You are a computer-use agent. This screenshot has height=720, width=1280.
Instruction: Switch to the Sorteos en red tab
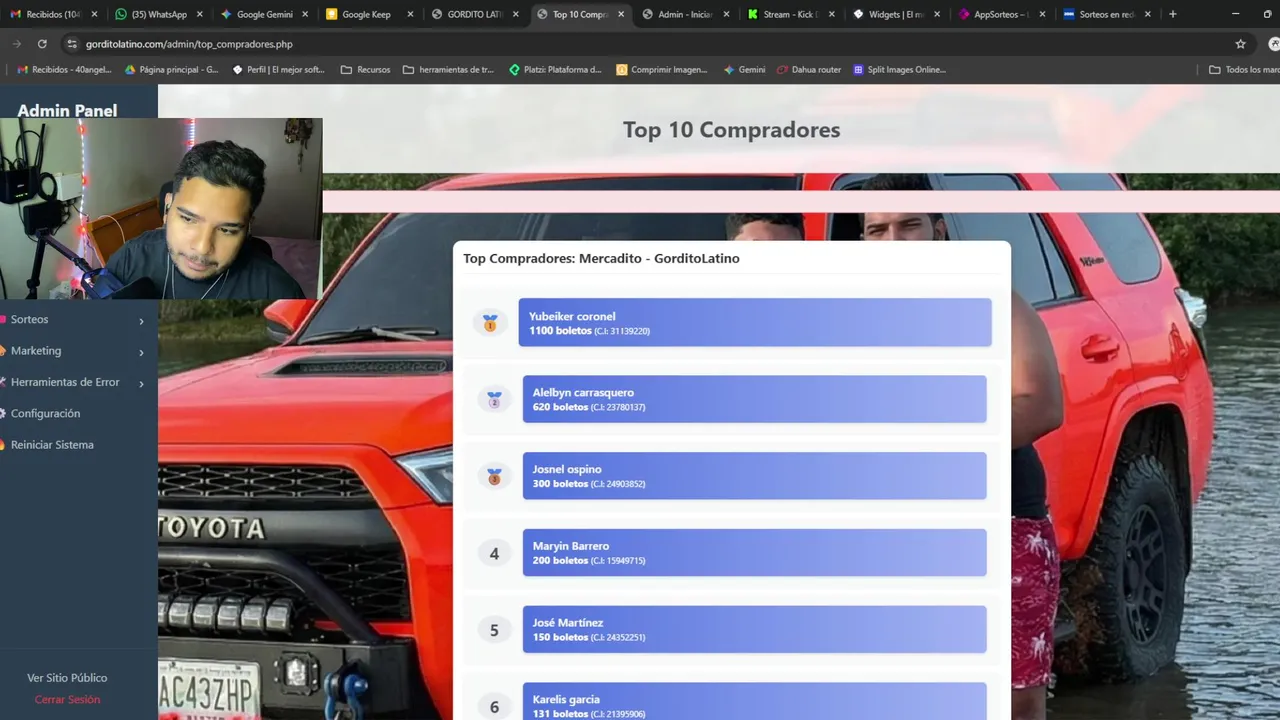[1106, 14]
